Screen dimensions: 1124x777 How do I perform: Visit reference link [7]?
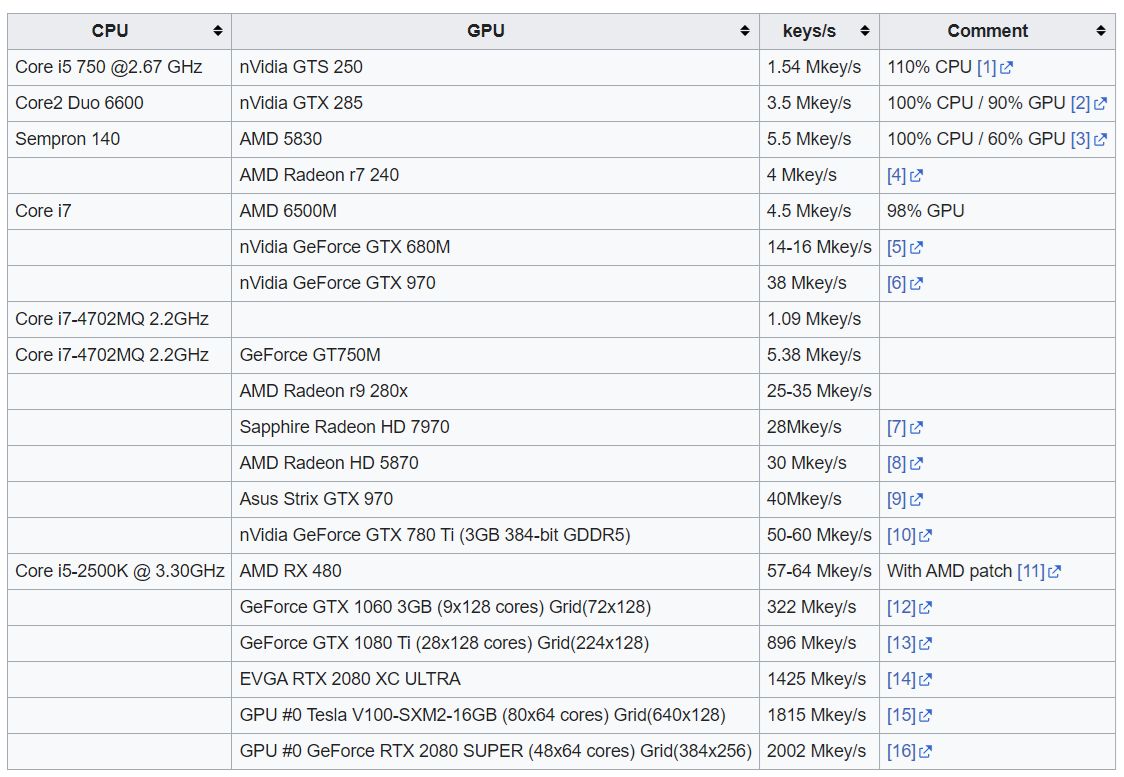click(x=905, y=427)
